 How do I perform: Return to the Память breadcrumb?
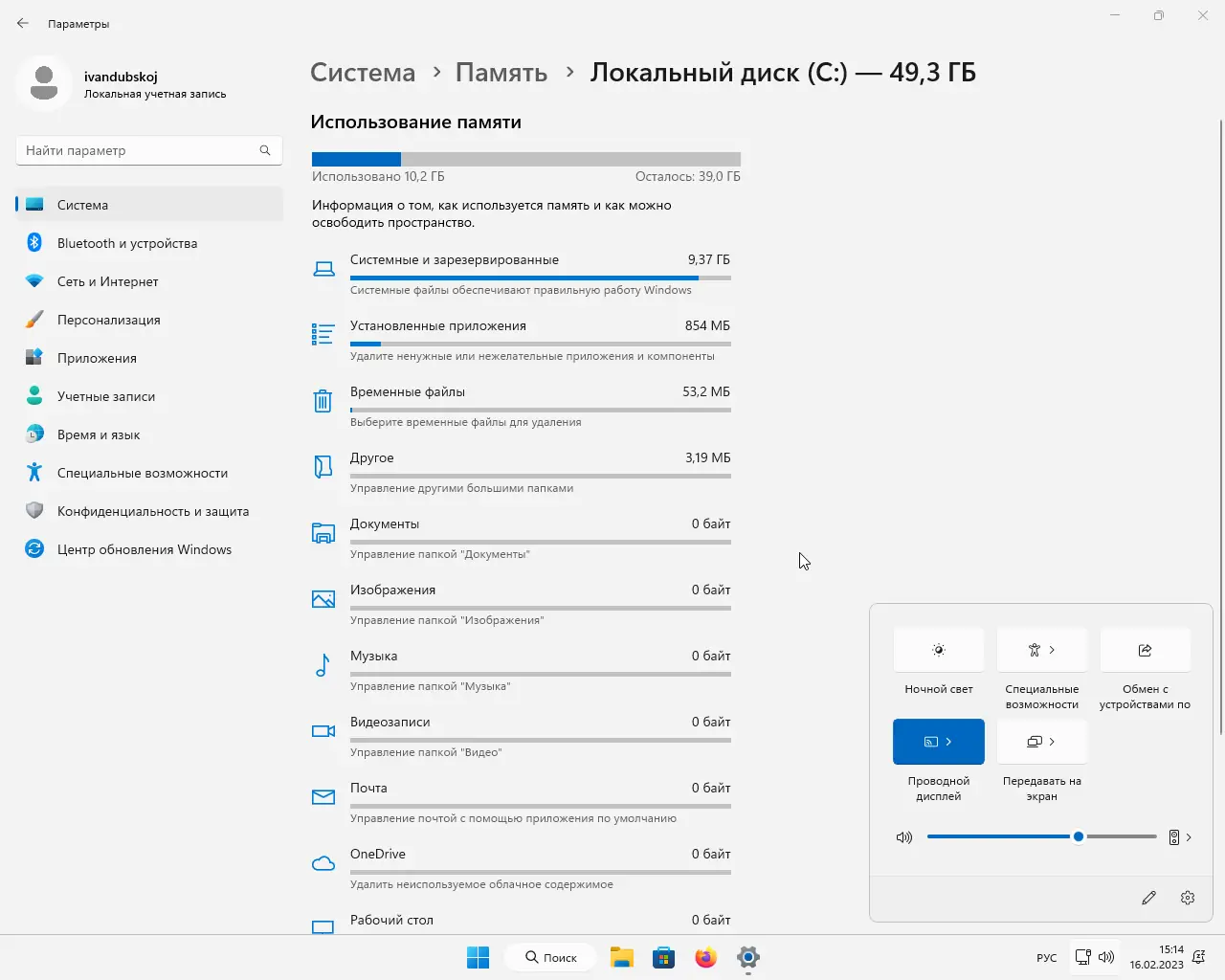(x=501, y=73)
